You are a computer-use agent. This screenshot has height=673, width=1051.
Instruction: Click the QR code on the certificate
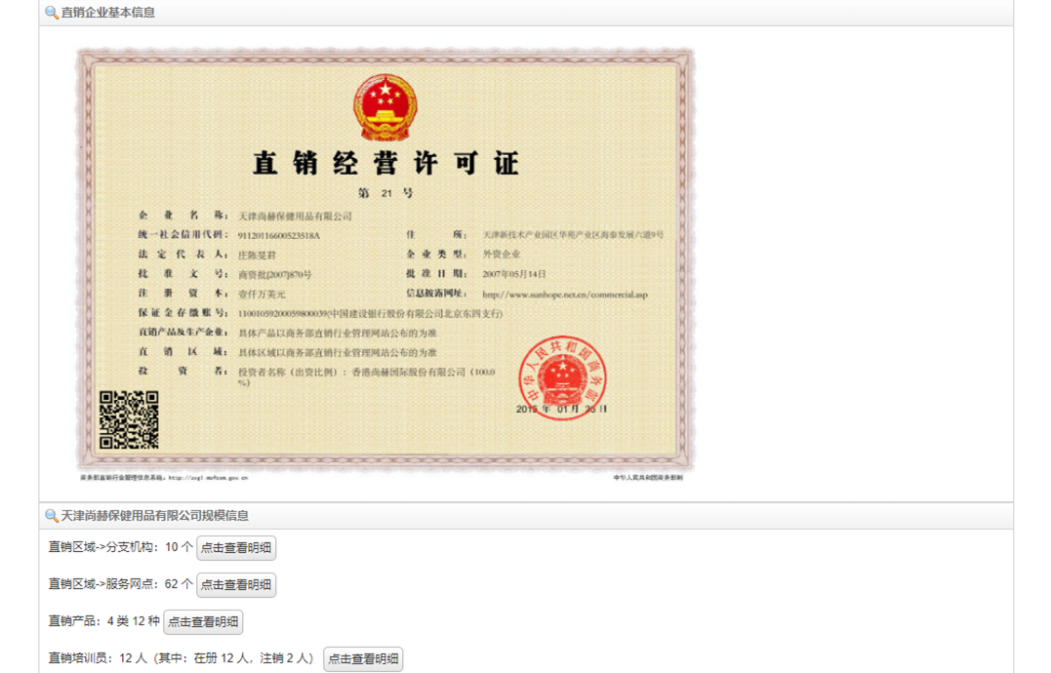tap(129, 420)
